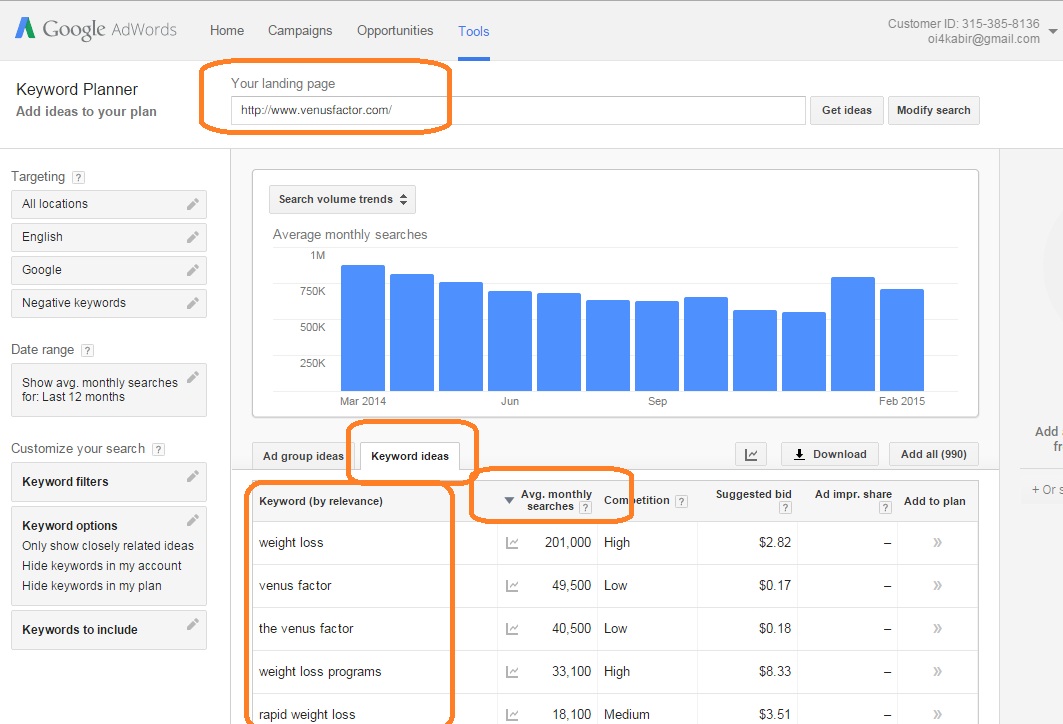
Task: Toggle the chart view icon button beside Download
Action: click(751, 454)
